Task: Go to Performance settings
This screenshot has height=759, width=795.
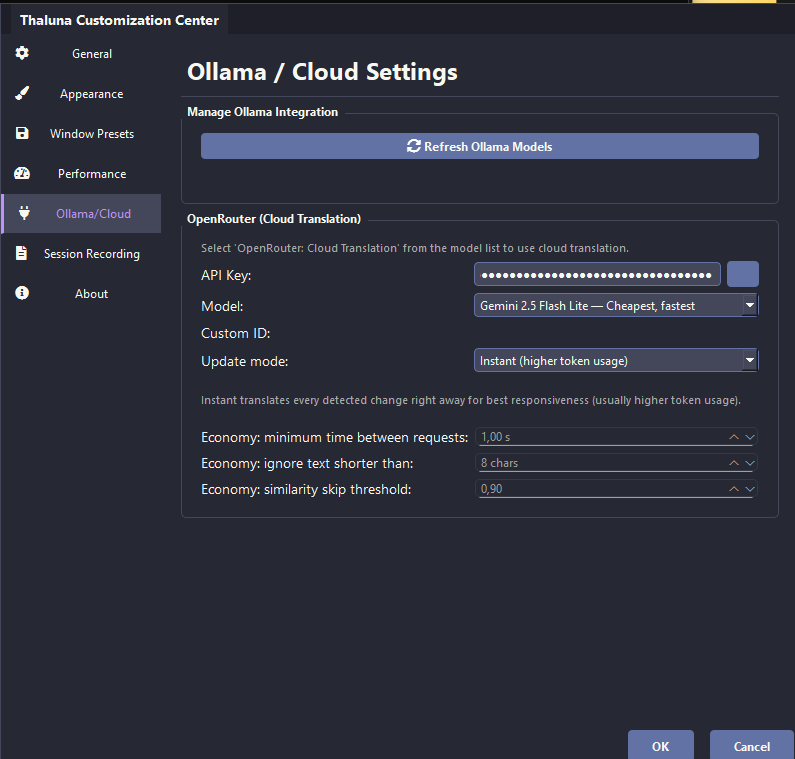Action: coord(81,173)
